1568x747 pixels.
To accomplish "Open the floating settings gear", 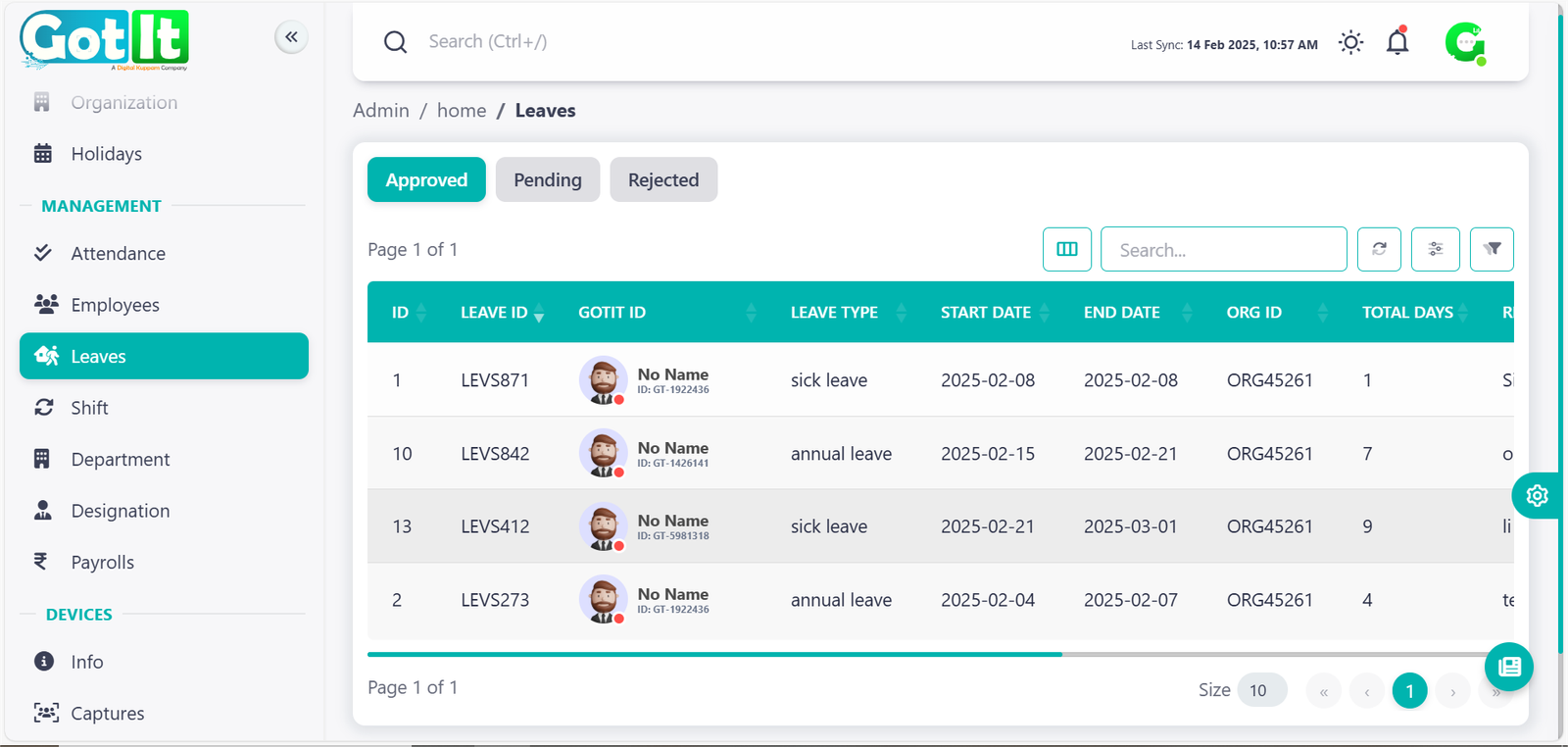I will (x=1537, y=496).
